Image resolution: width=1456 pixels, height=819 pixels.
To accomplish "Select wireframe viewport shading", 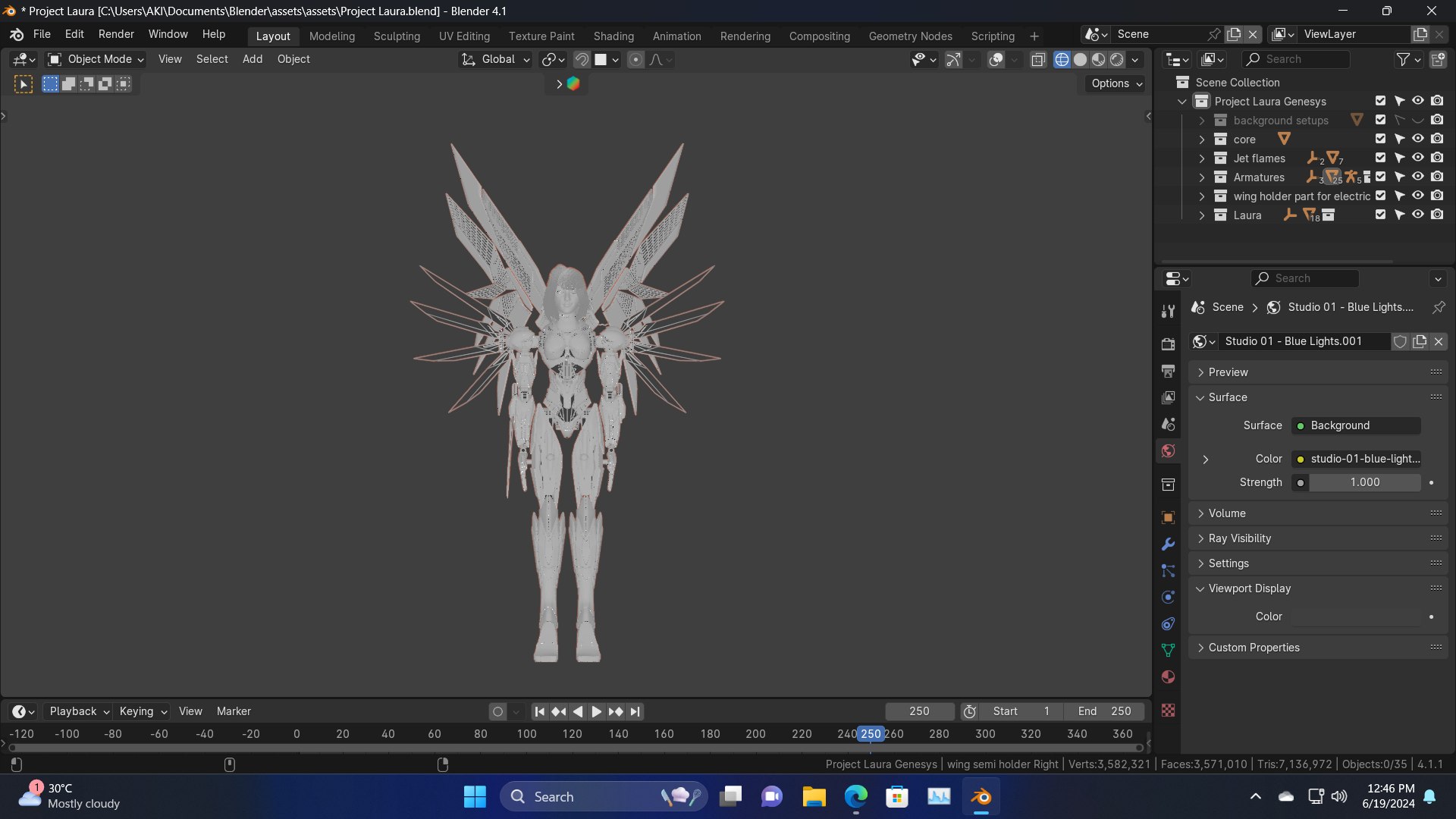I will pos(1062,59).
